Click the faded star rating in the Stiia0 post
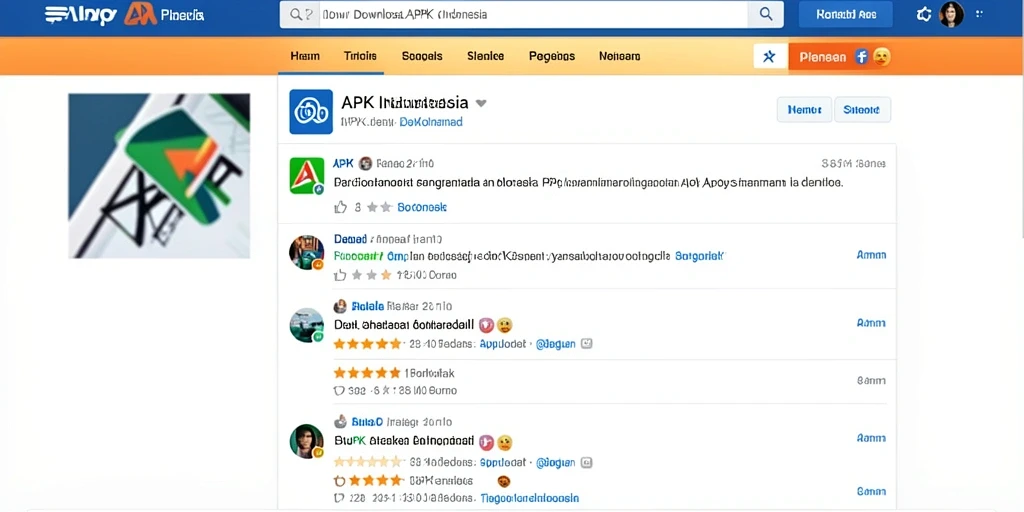 [367, 462]
